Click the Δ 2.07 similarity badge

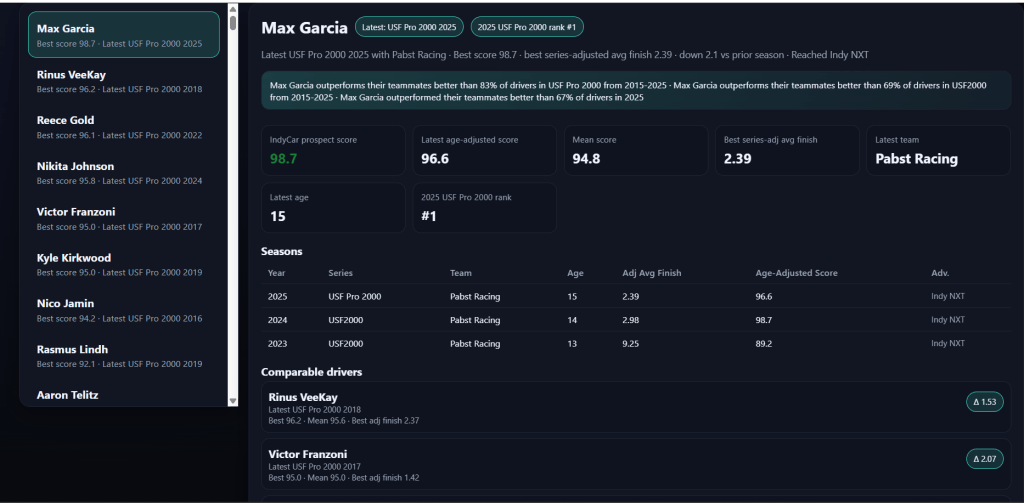[984, 459]
